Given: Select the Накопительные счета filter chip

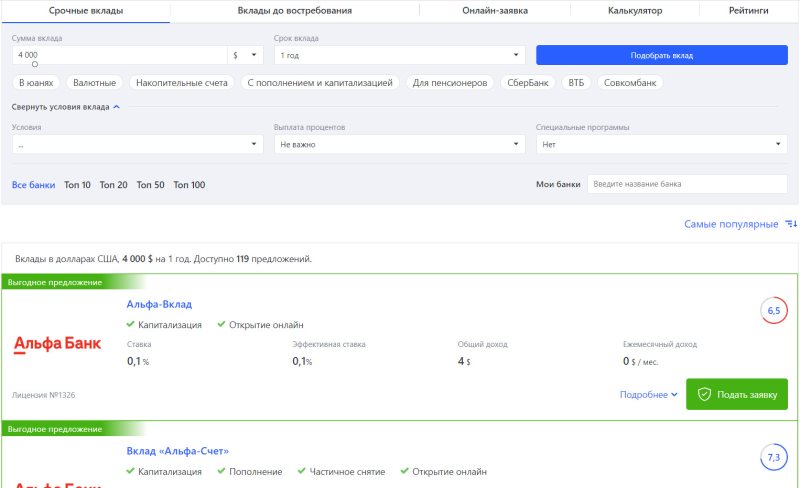Looking at the screenshot, I should tap(182, 83).
